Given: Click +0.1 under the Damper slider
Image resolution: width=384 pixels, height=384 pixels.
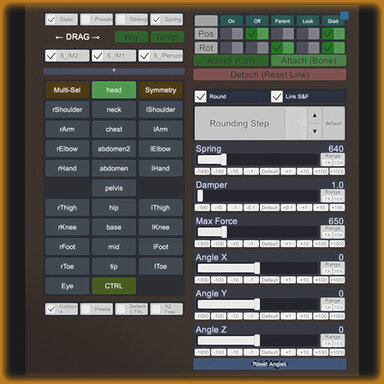Looking at the screenshot, I should 288,208.
